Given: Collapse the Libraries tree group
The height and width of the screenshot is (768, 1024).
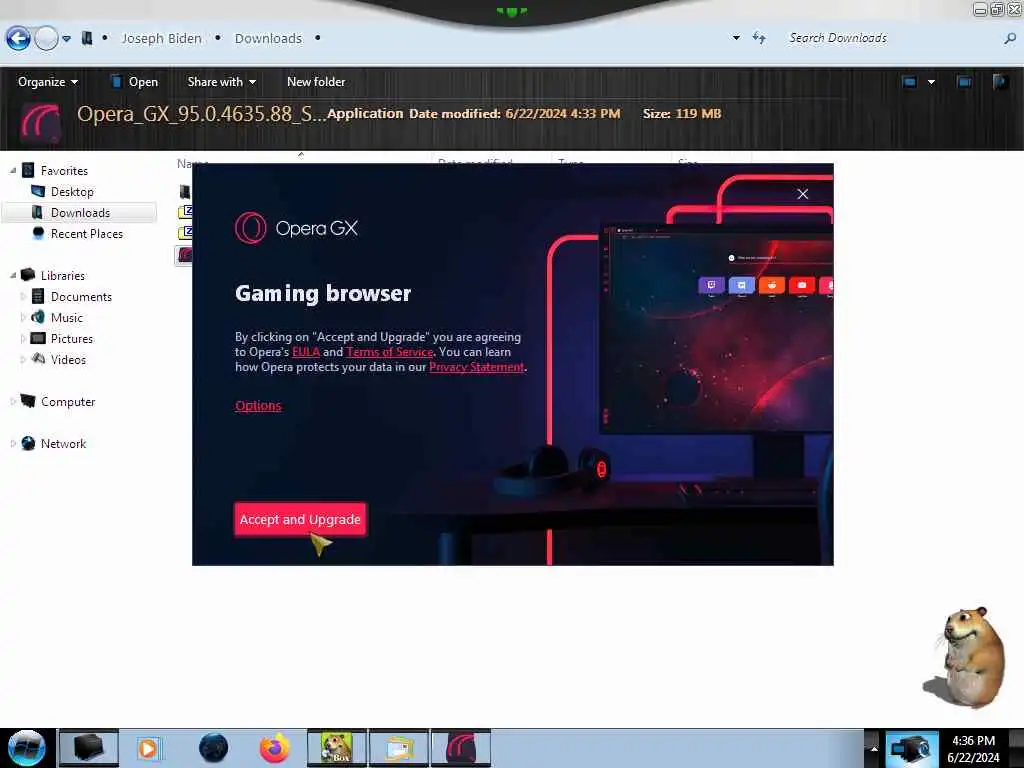Looking at the screenshot, I should click(13, 276).
